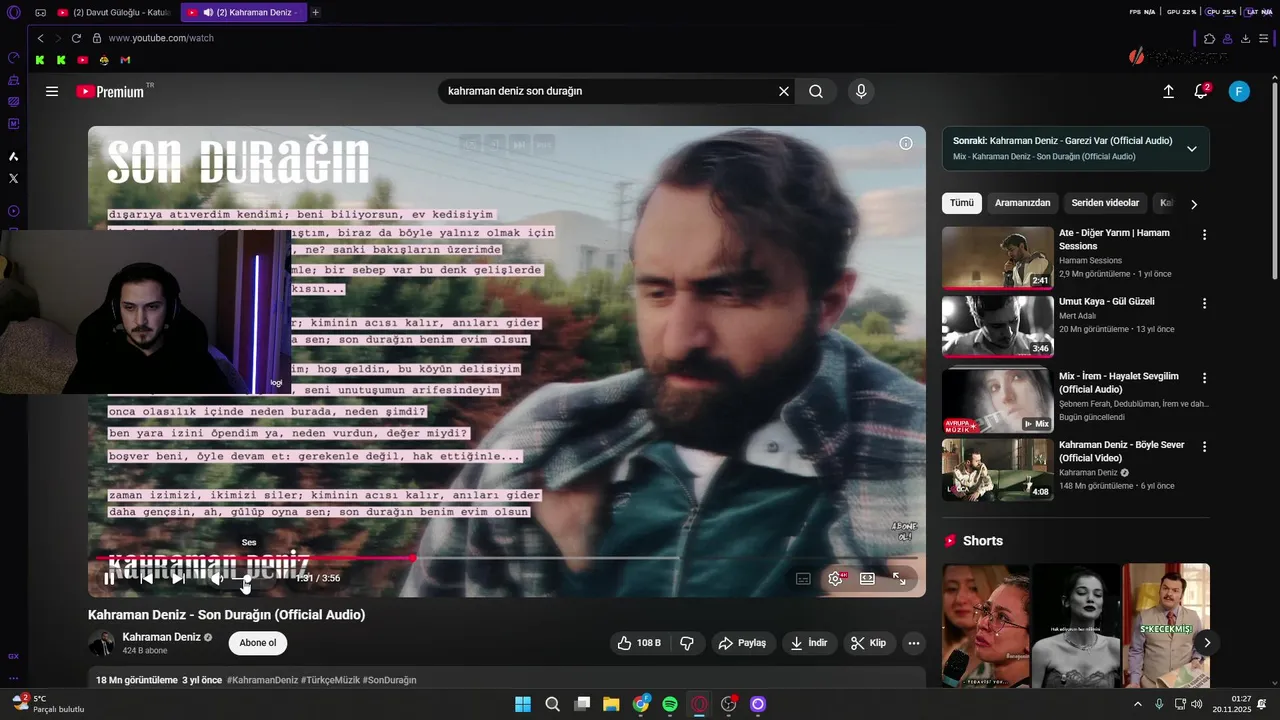
Task: Toggle subtitles in the player controls
Action: click(803, 578)
